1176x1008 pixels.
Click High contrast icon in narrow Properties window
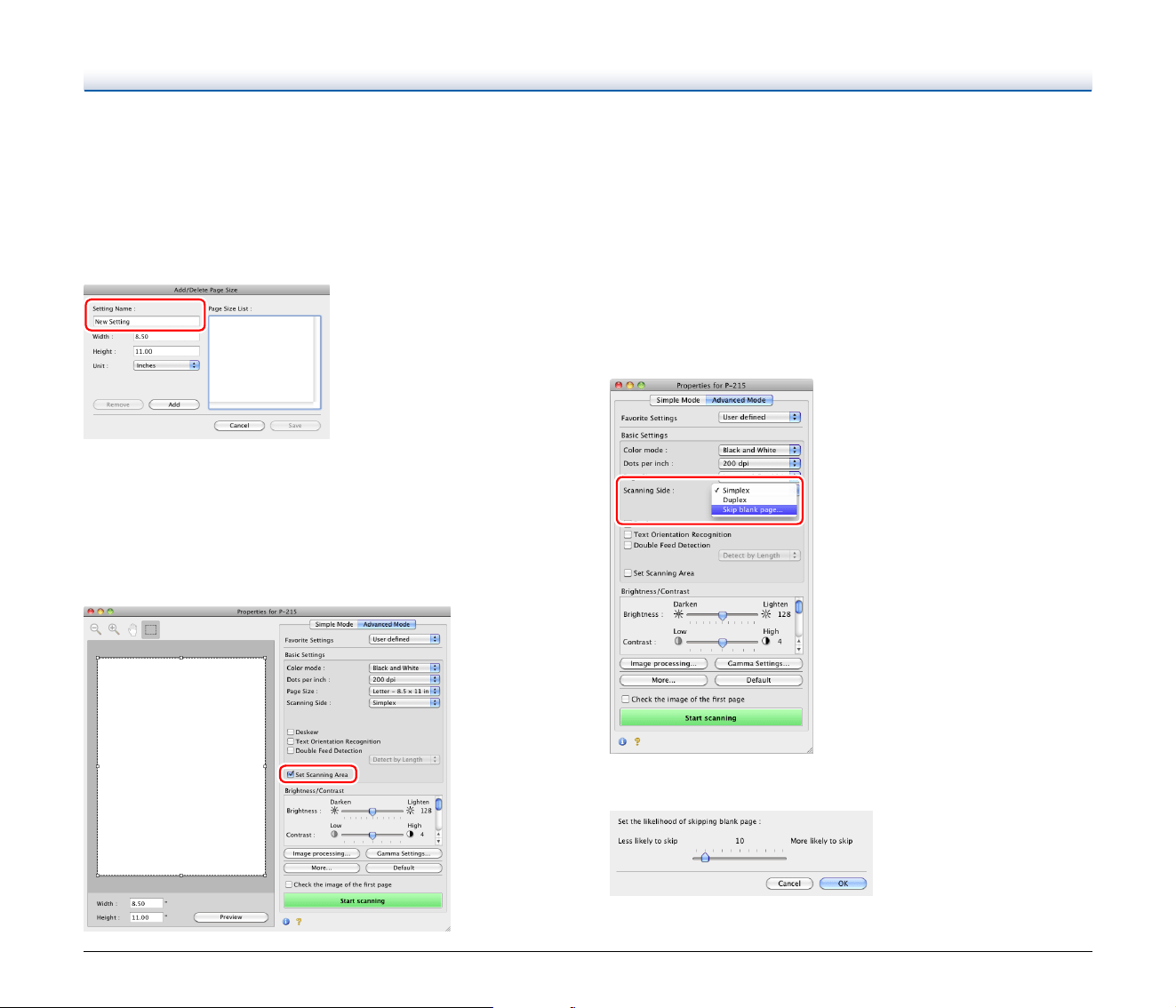click(766, 641)
